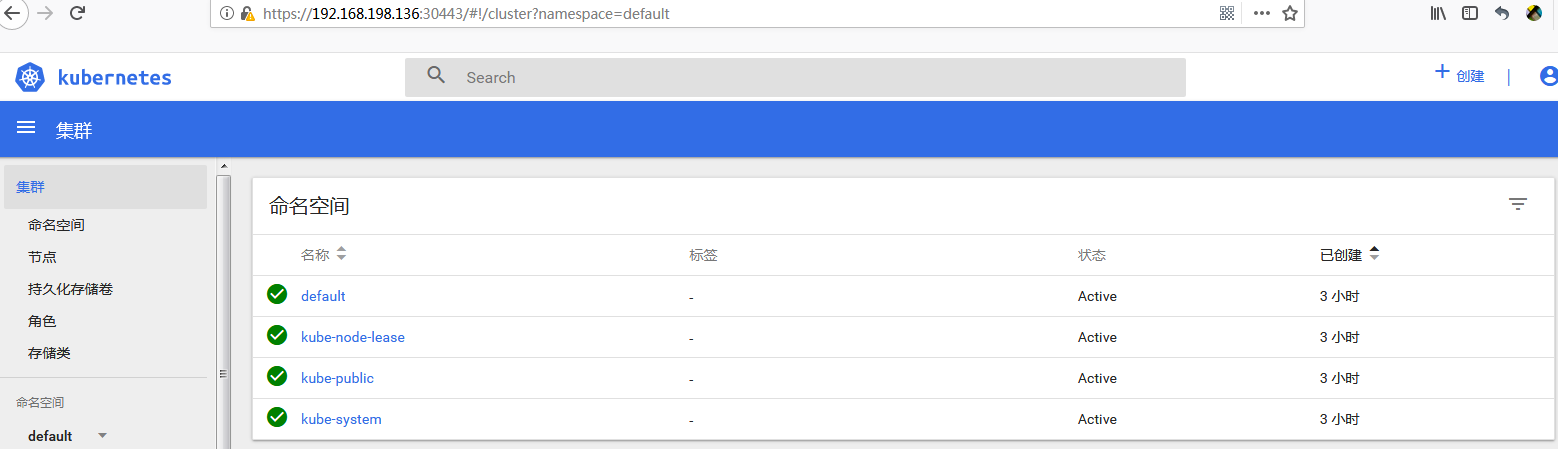Screen dimensions: 1558x449
Task: Toggle browser sidebar view icon
Action: pos(1470,13)
